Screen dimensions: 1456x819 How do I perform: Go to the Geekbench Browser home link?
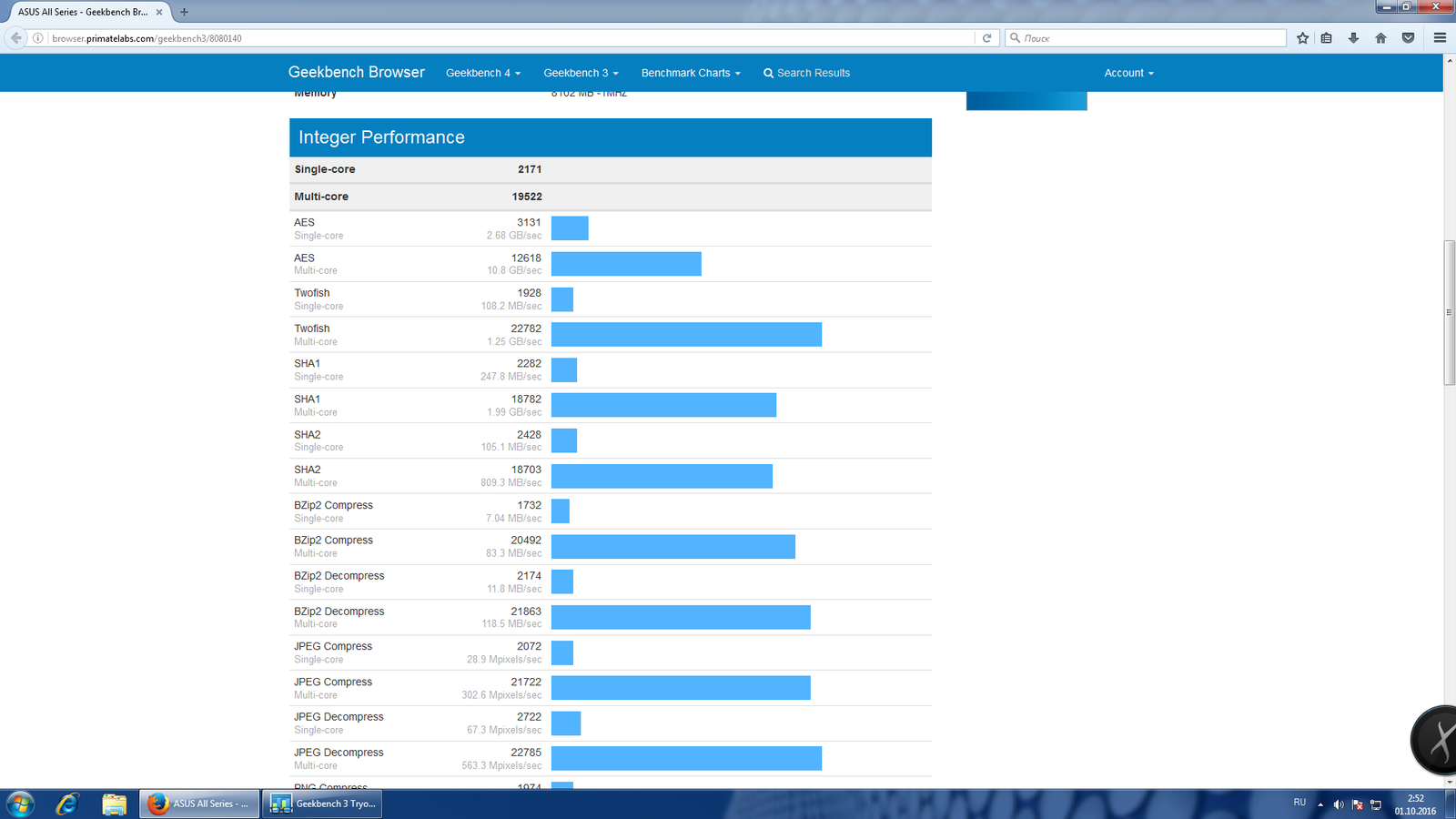357,72
